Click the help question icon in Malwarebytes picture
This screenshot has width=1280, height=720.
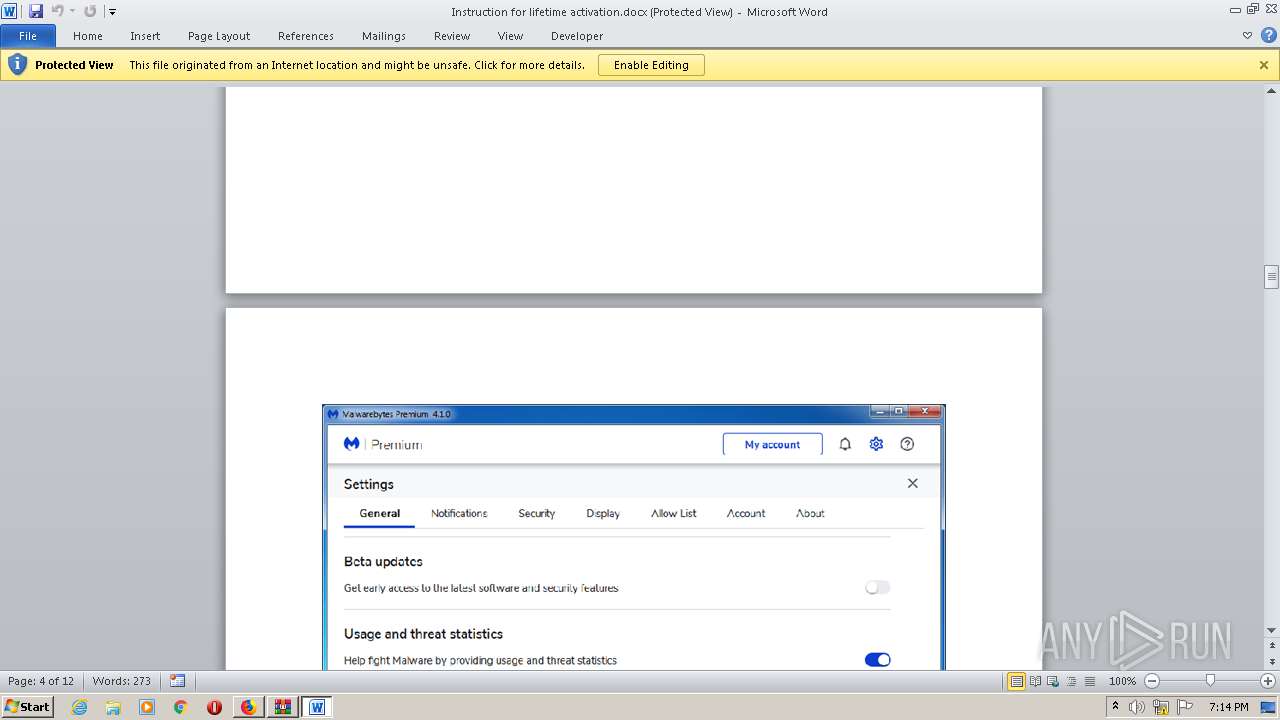(907, 444)
